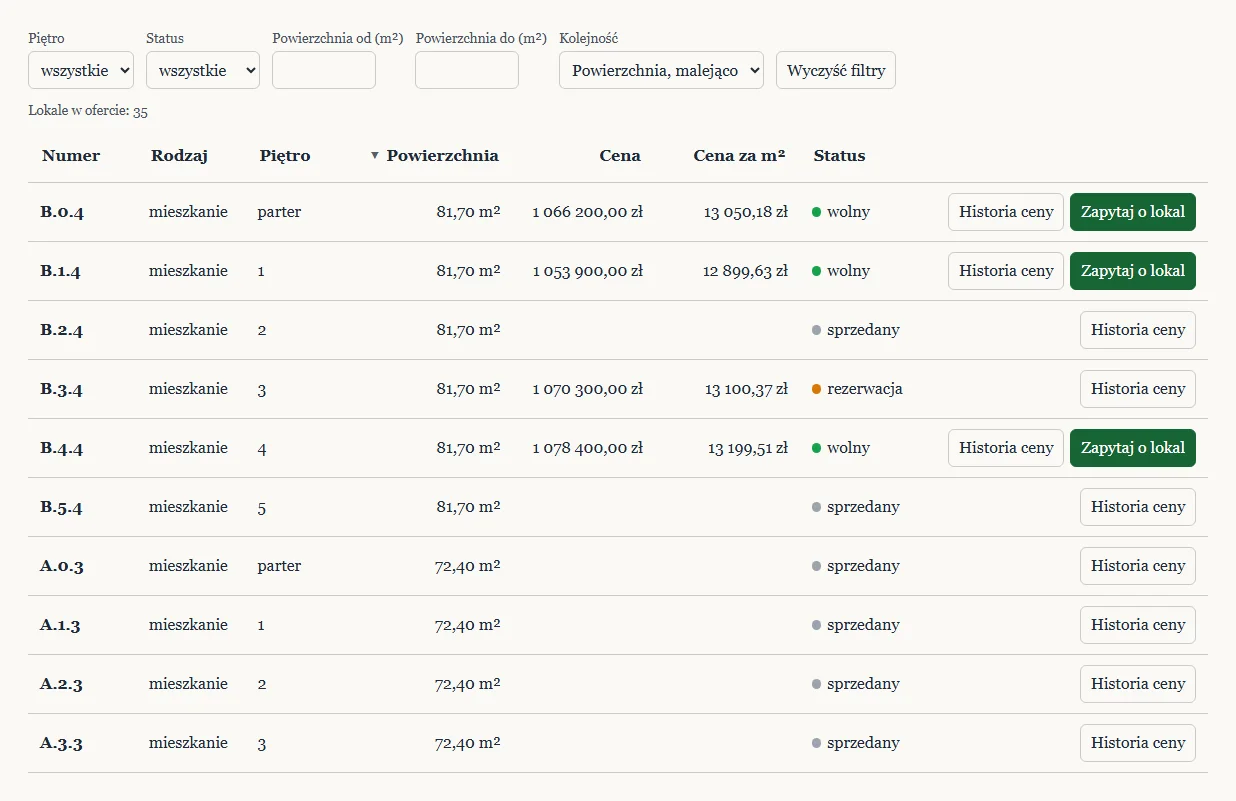Click price 1 078 400,00 zł
This screenshot has width=1236, height=801.
pyautogui.click(x=588, y=448)
